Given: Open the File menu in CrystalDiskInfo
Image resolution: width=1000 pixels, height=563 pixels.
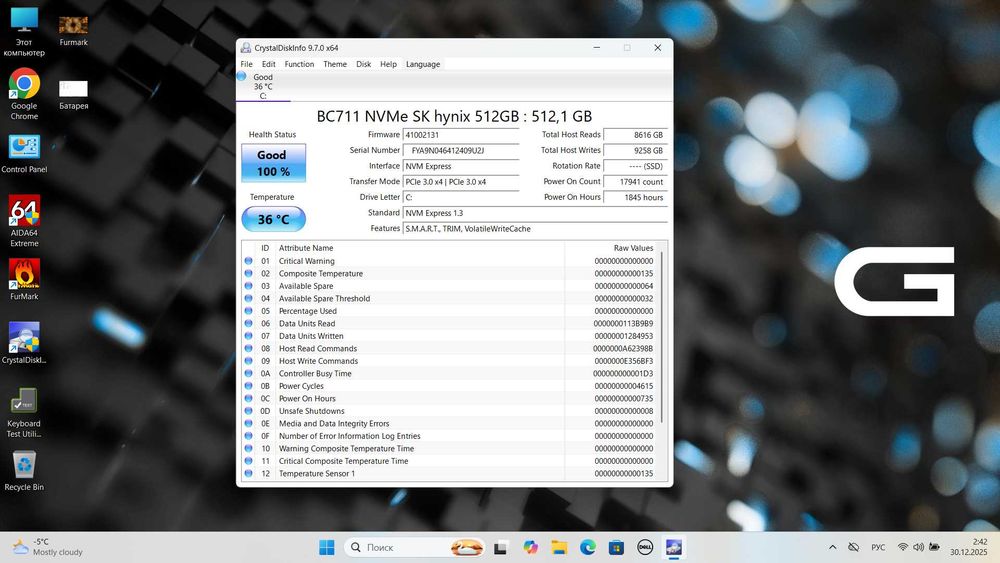Looking at the screenshot, I should [x=246, y=64].
